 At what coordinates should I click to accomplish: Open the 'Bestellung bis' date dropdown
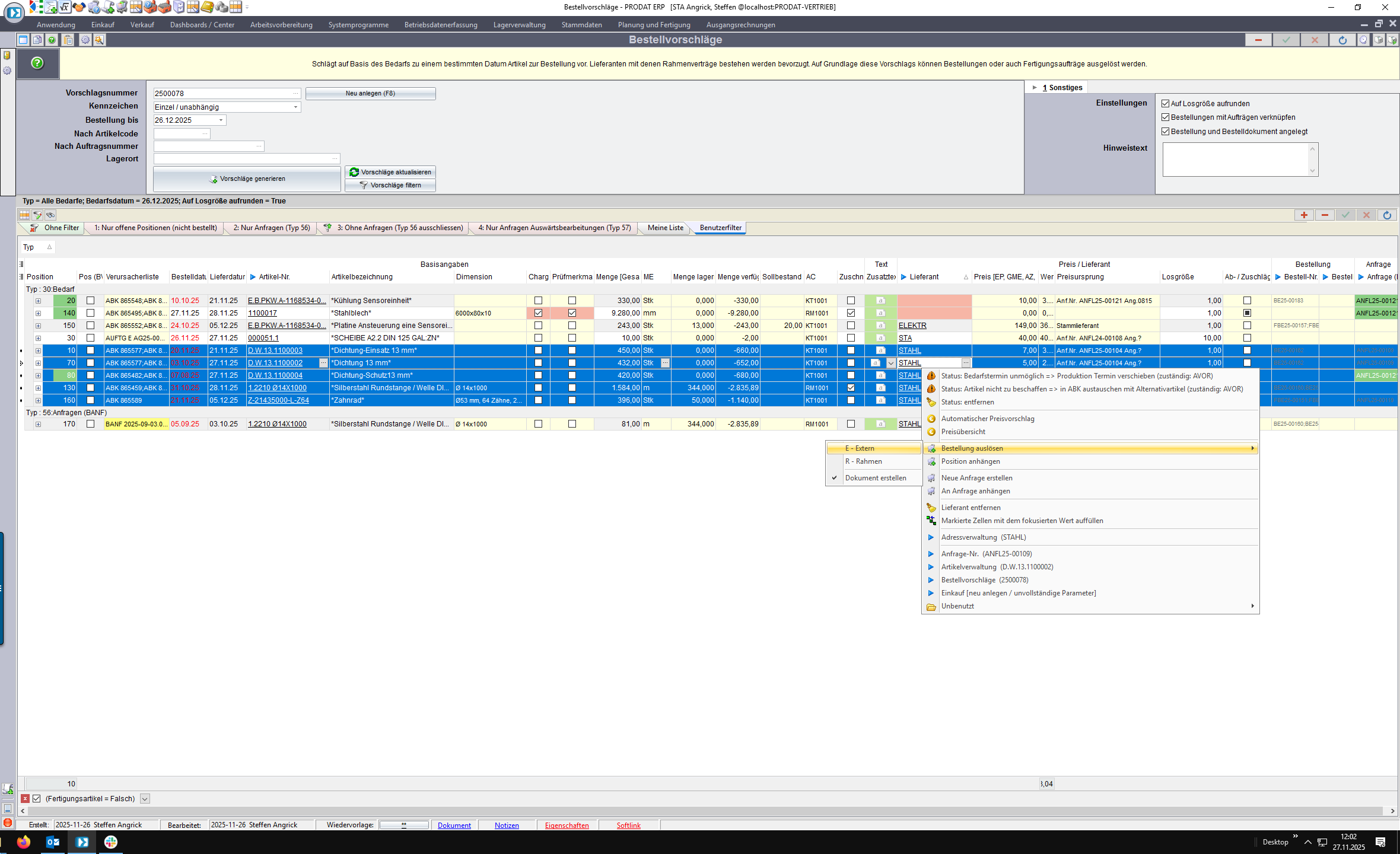point(221,120)
